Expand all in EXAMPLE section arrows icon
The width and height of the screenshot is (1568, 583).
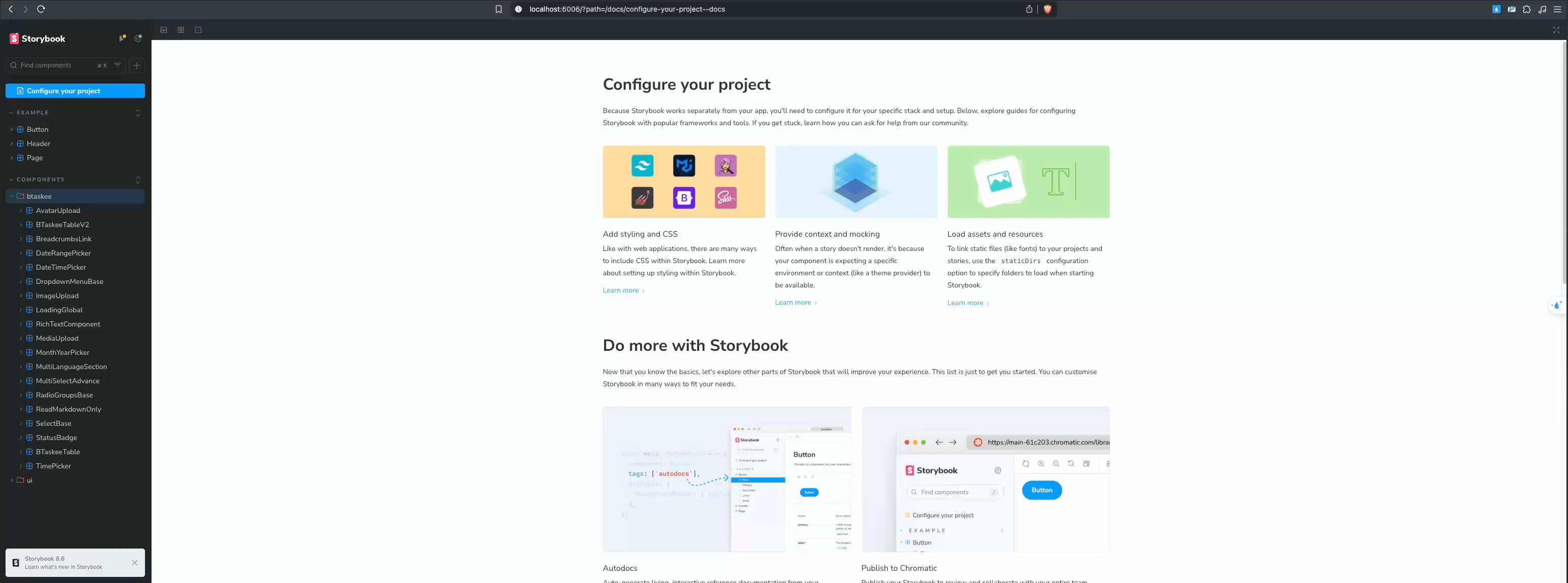tap(137, 113)
